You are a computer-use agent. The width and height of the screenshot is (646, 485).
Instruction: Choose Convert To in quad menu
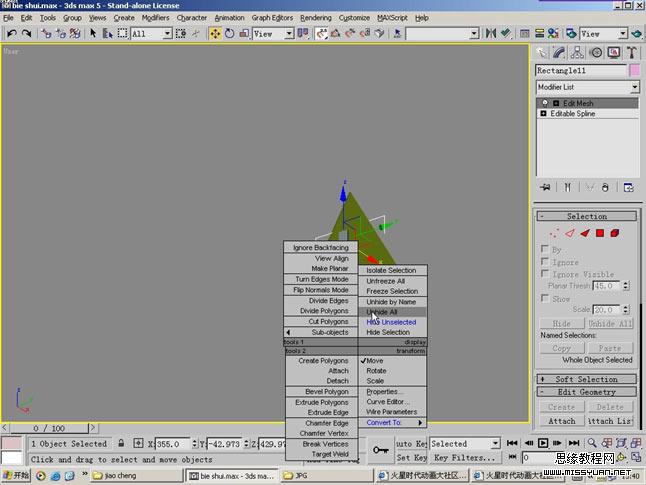pos(392,422)
